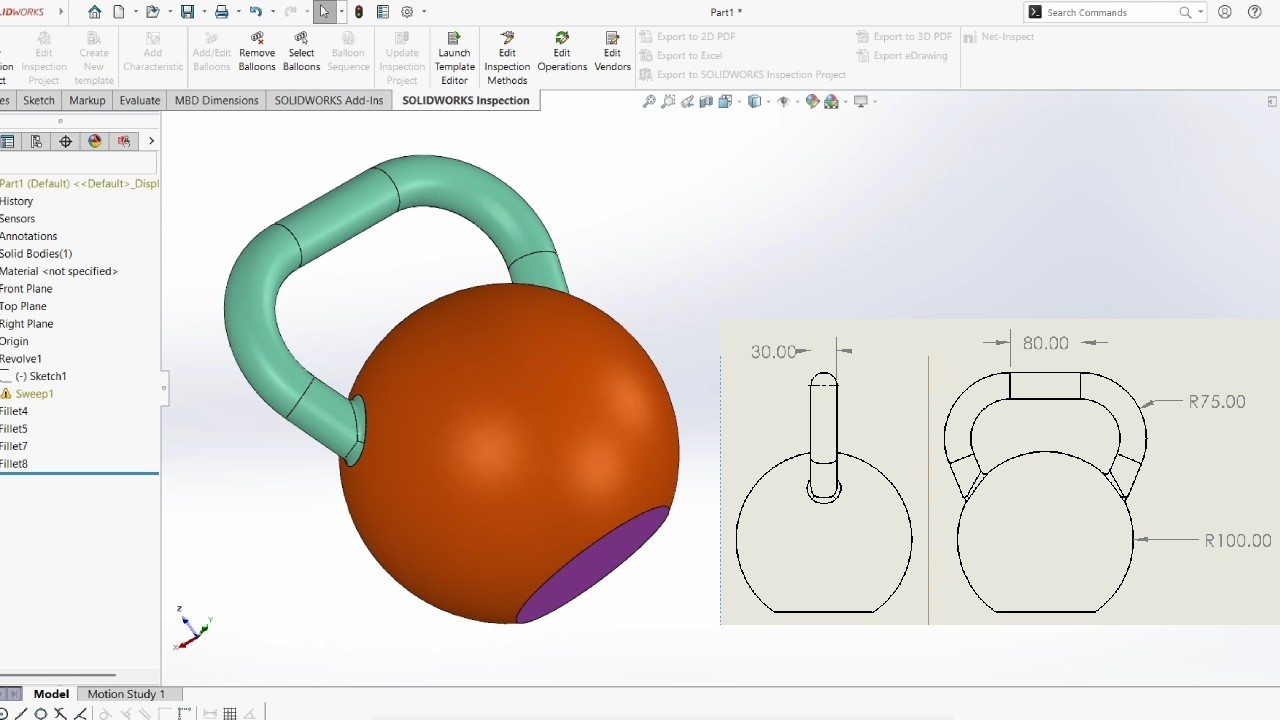Click Remove Balloons in the Inspection ribbon
This screenshot has height=720, width=1280.
pos(257,53)
